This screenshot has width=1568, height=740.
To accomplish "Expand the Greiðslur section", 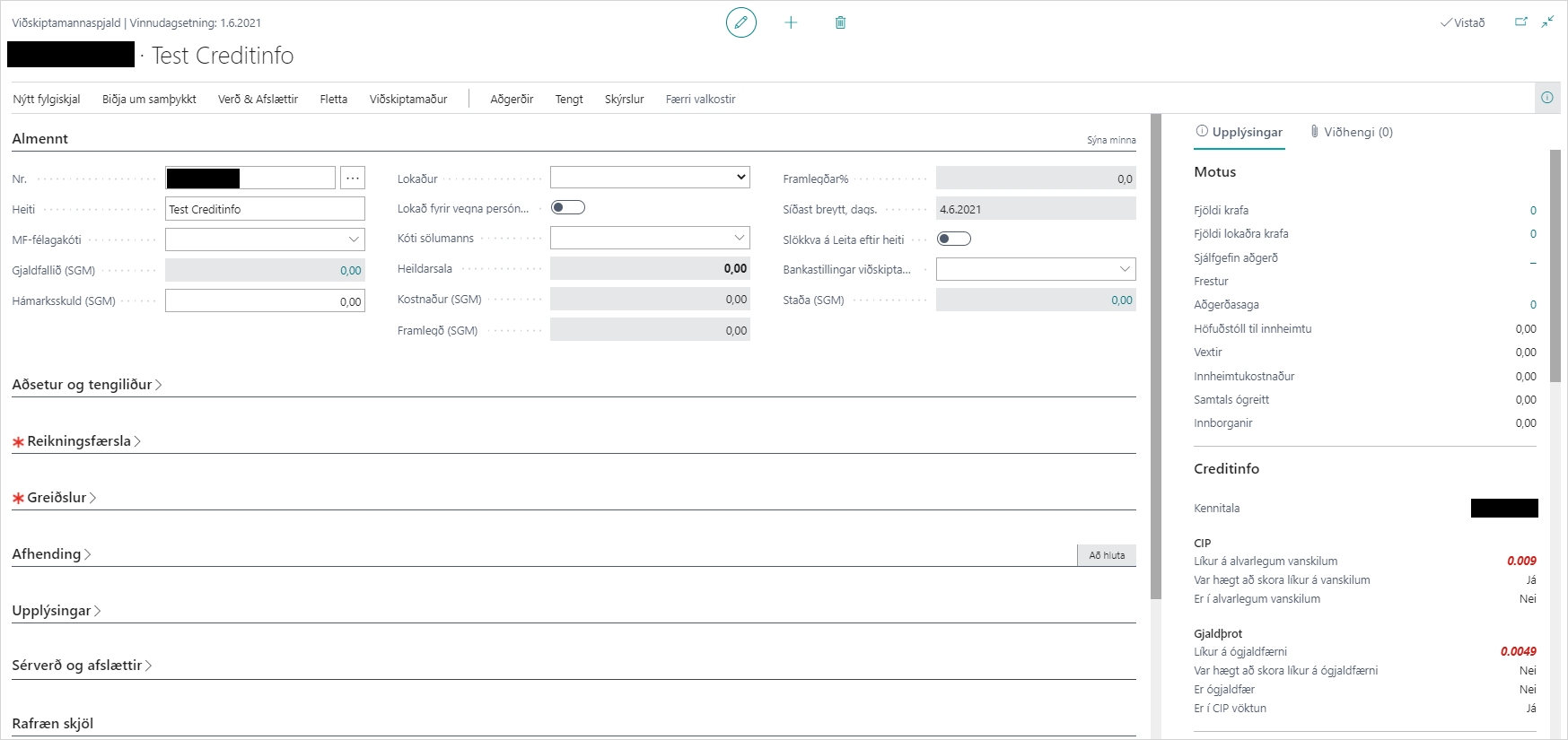I will 56,498.
